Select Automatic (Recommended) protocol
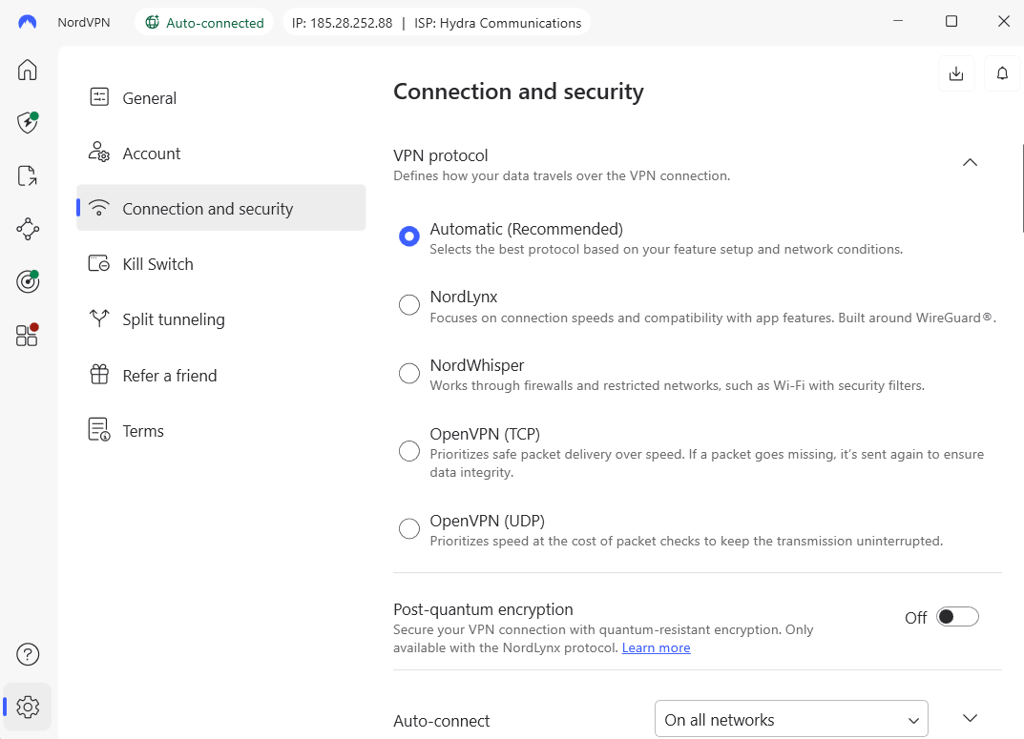 click(x=409, y=236)
